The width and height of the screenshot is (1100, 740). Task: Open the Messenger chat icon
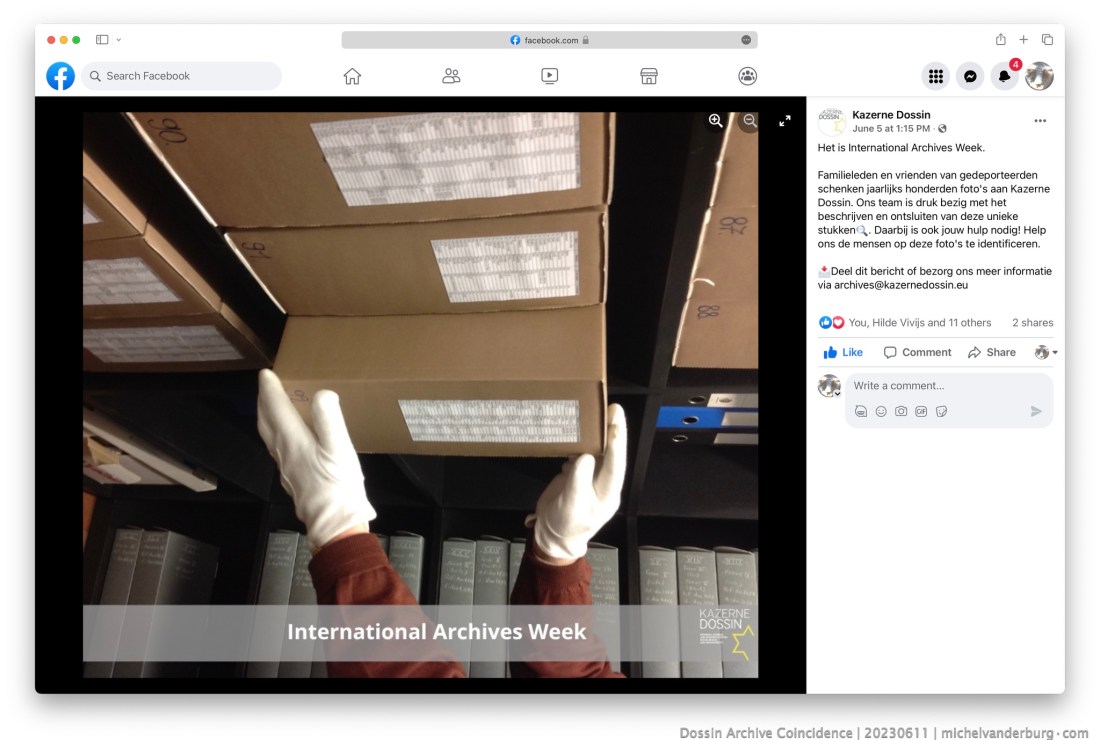coord(969,76)
